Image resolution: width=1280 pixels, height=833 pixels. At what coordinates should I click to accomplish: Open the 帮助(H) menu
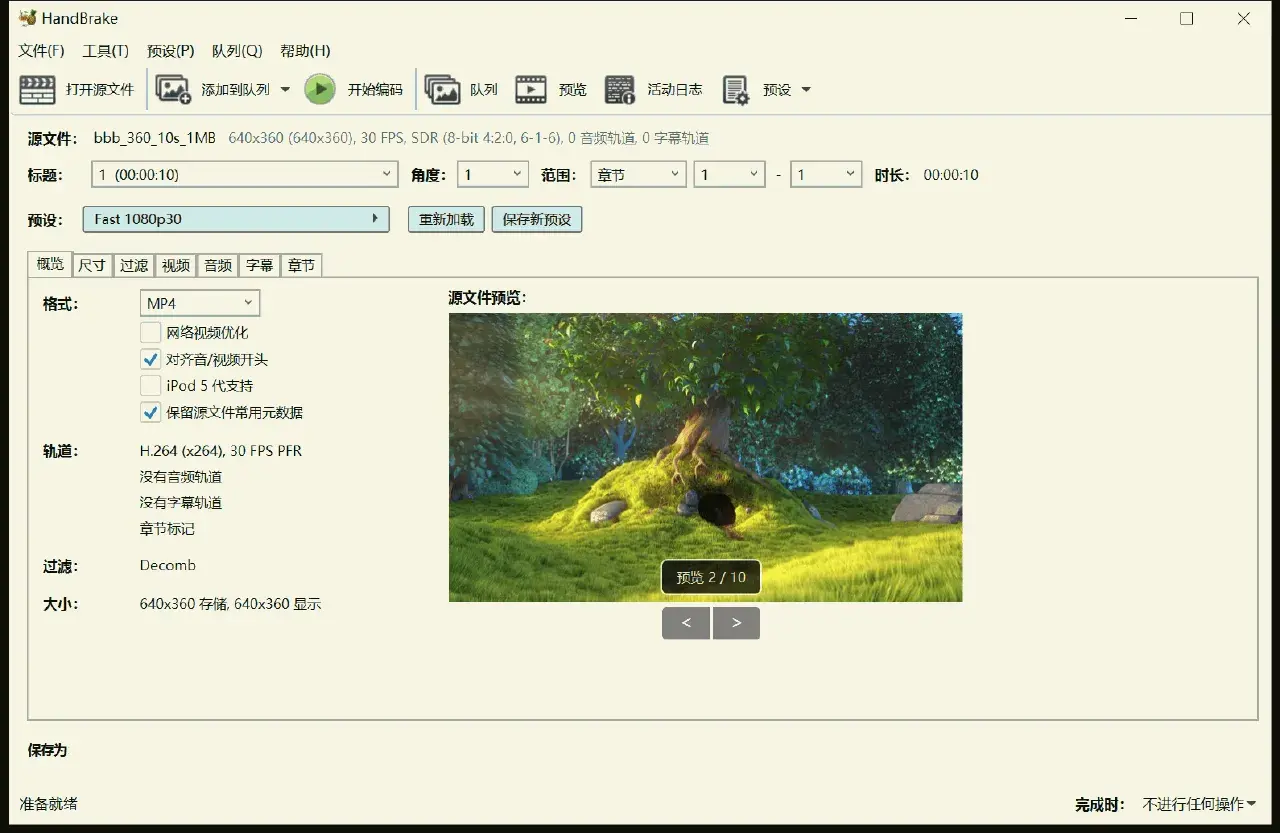[305, 51]
